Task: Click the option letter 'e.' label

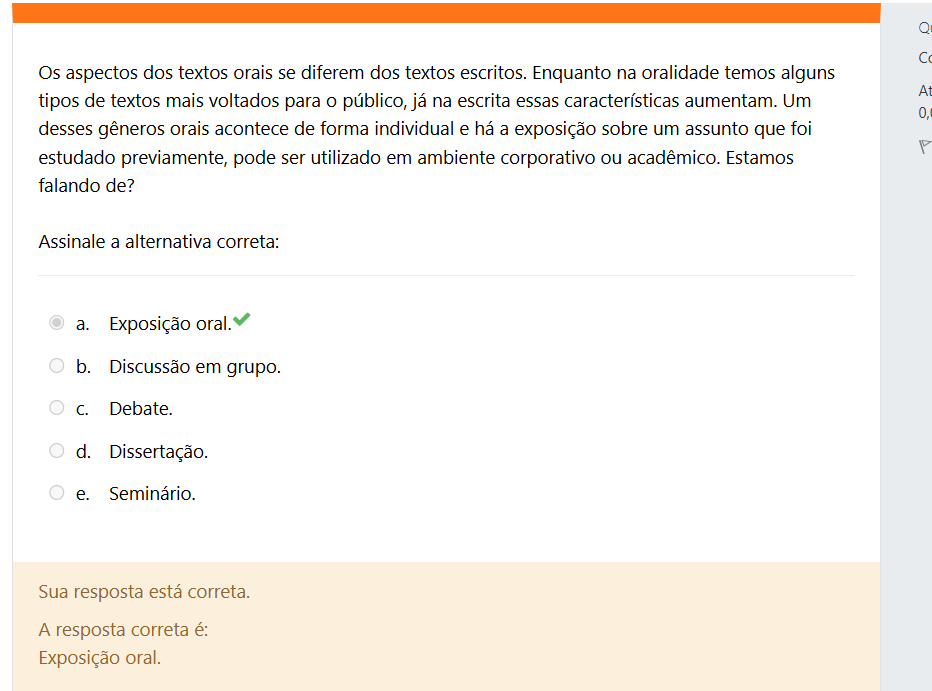Action: pos(83,494)
